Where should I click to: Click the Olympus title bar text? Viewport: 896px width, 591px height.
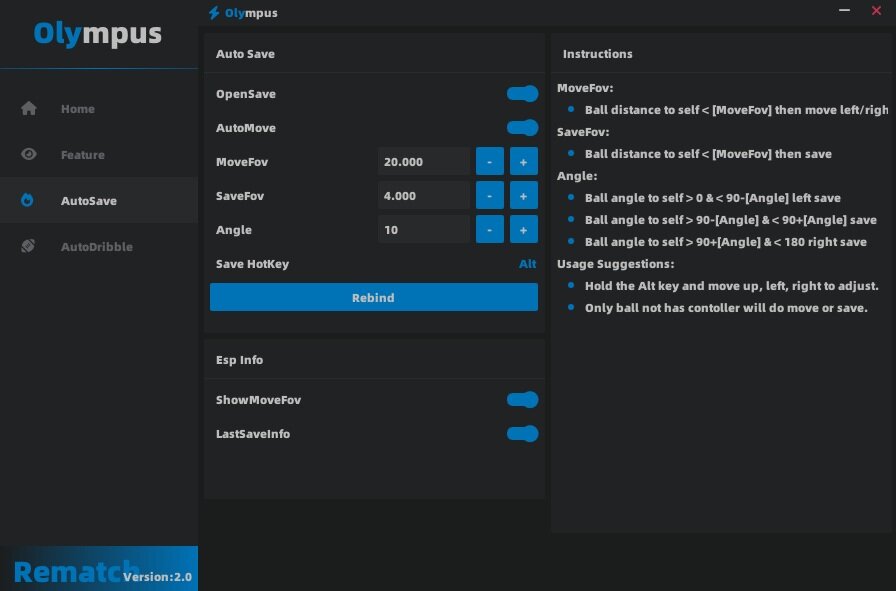pos(251,13)
